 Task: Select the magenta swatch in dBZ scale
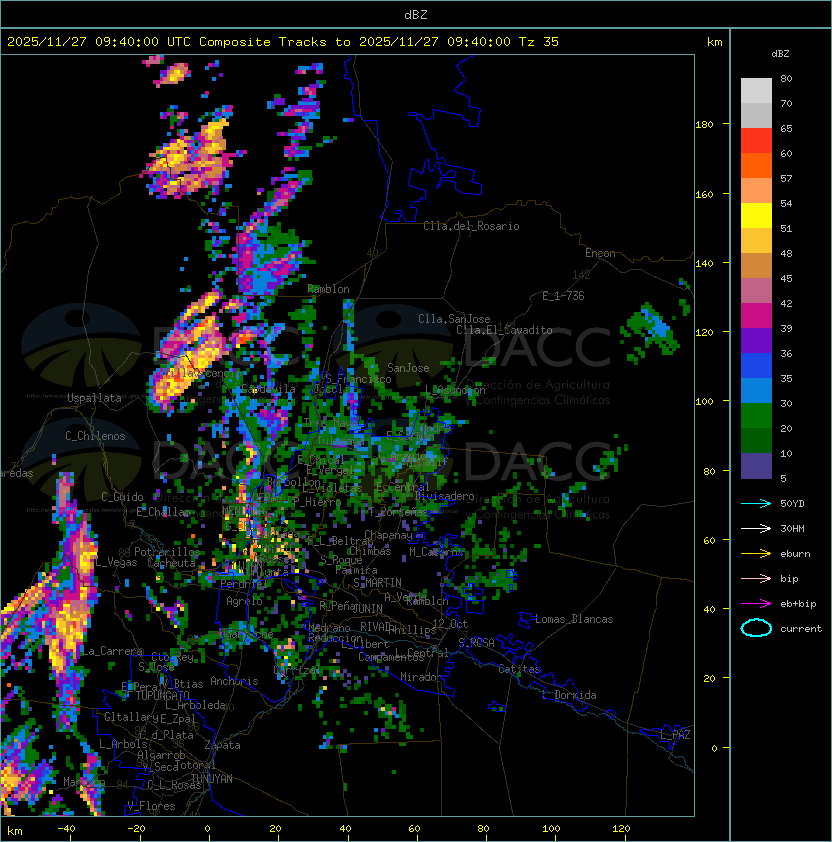(x=756, y=316)
